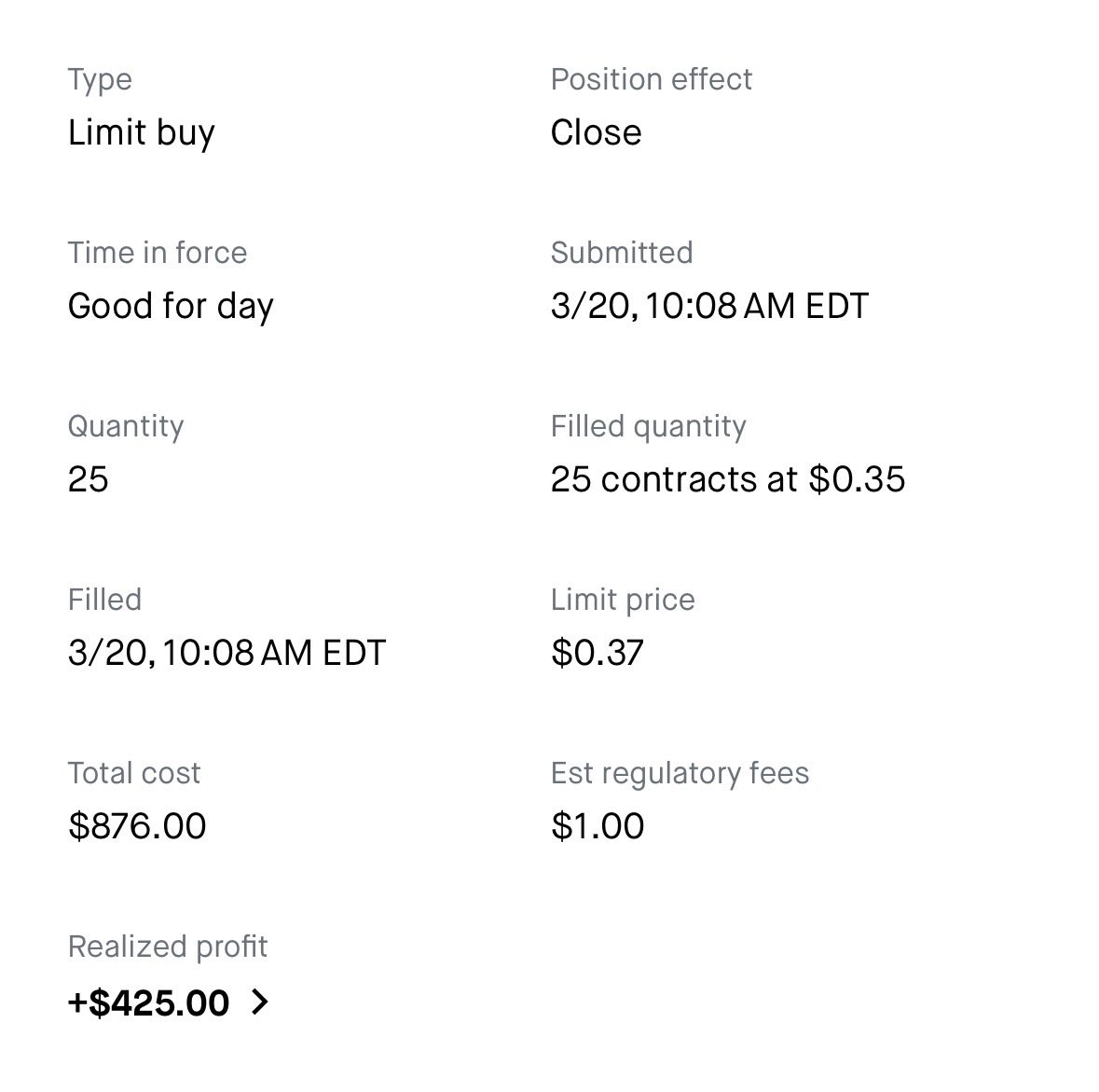Click the chevron arrow beside realized profit
Viewport: 1099px width, 1092px height.
260,1002
